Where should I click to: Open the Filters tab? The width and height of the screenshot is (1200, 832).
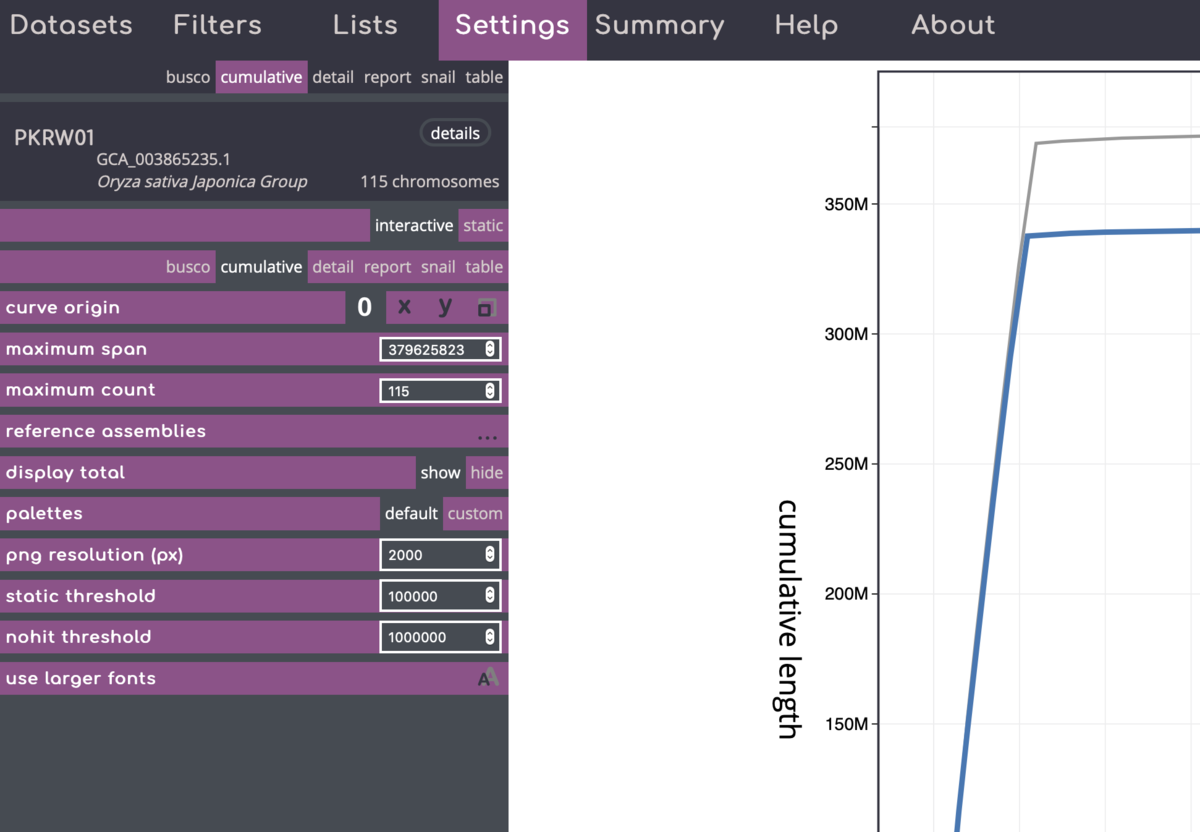tap(217, 25)
